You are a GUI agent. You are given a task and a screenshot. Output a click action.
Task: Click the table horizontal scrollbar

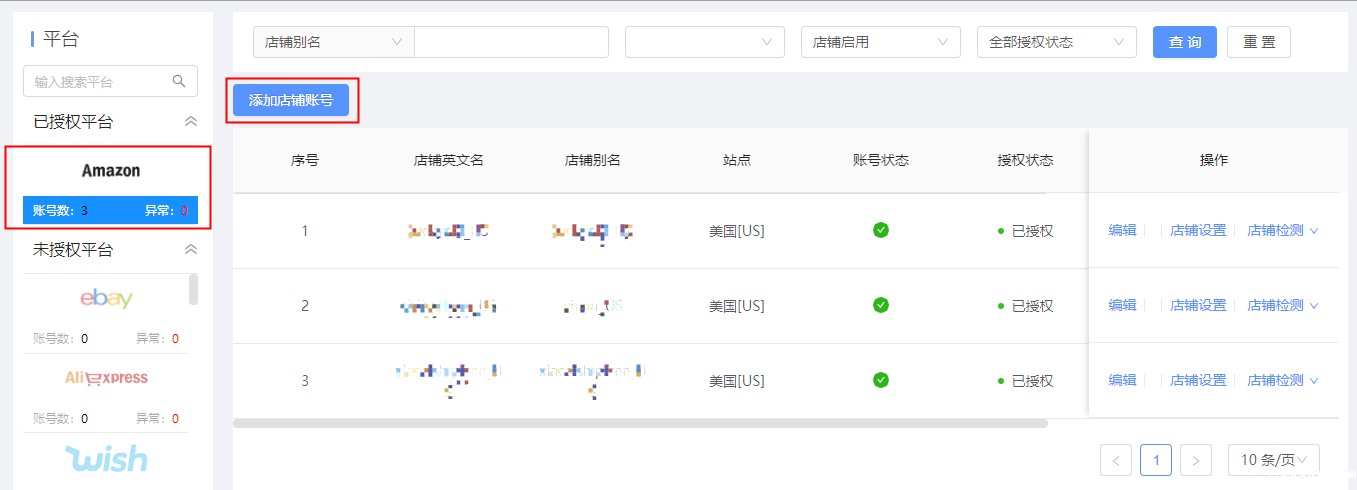tap(640, 423)
